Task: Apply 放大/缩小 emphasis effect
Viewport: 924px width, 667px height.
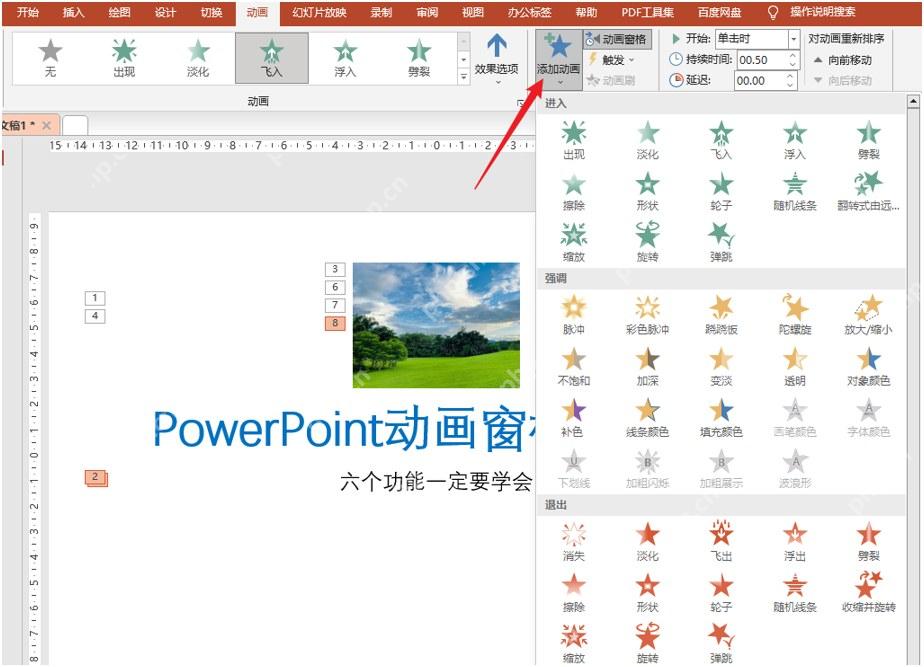Action: (x=868, y=315)
